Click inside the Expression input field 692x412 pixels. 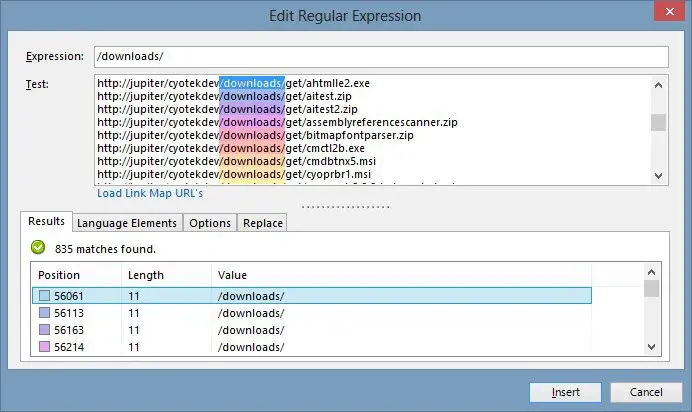(381, 57)
